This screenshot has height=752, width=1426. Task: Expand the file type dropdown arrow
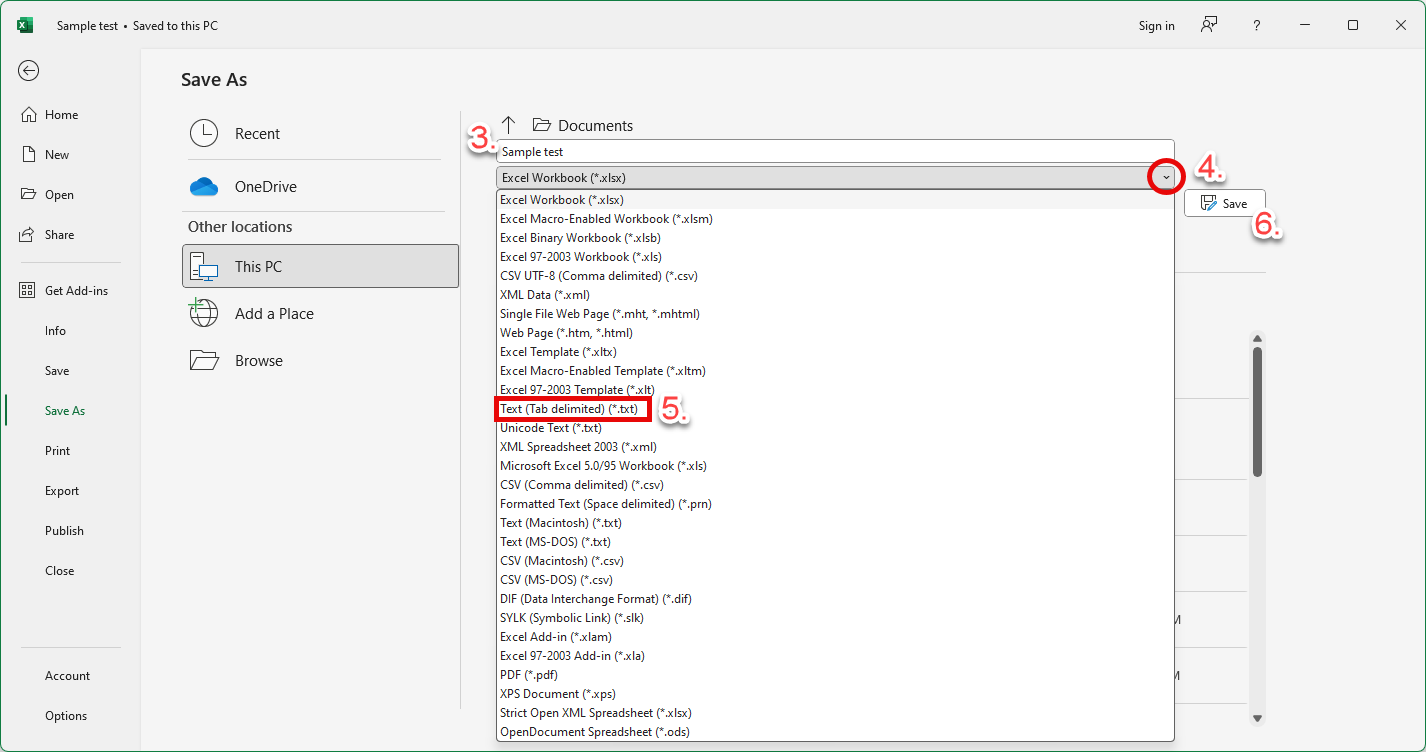point(1165,177)
